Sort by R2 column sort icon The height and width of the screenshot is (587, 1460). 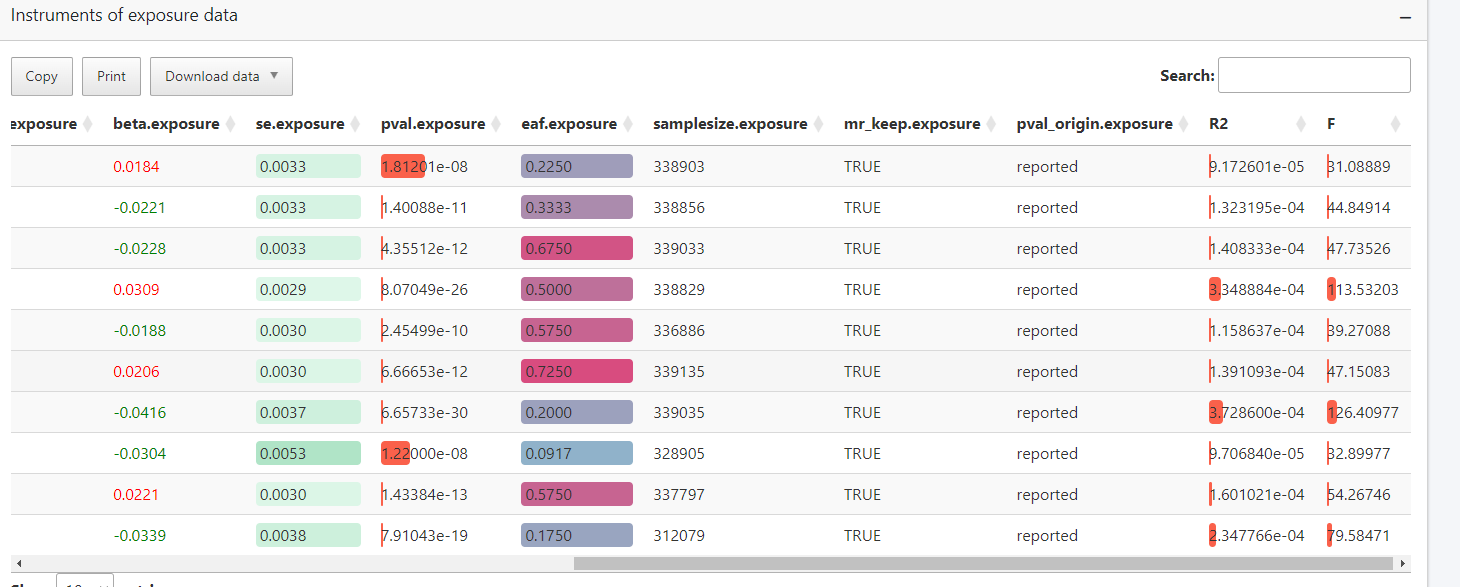click(1301, 124)
